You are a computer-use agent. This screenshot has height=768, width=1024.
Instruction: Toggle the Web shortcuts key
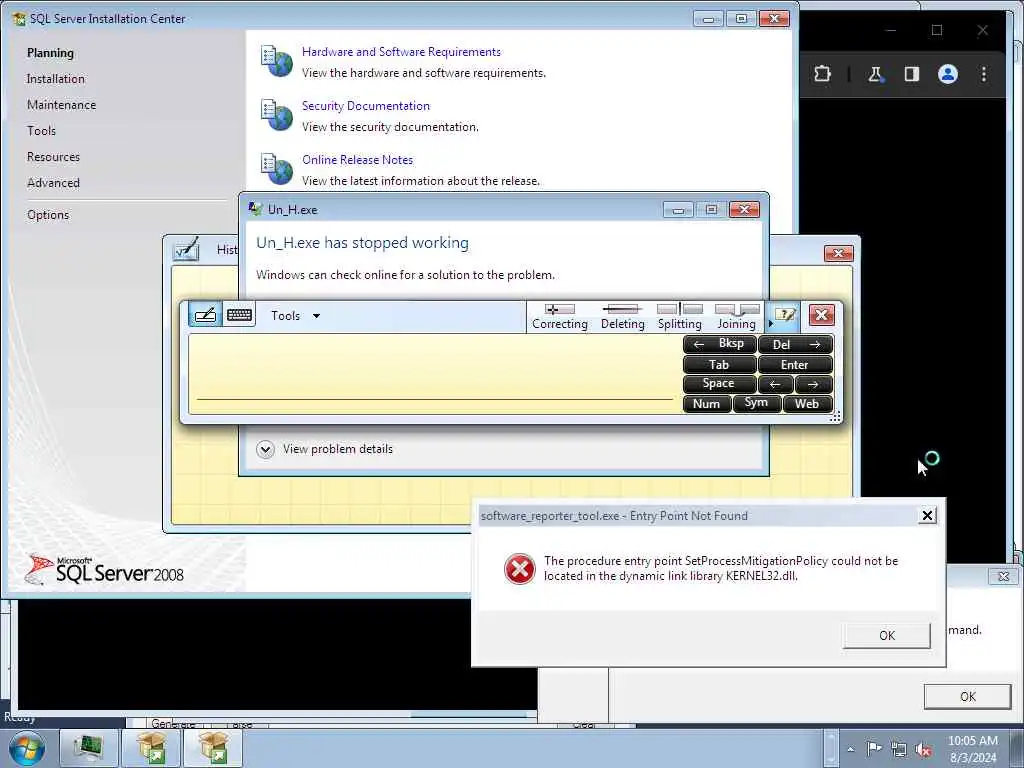click(x=807, y=404)
